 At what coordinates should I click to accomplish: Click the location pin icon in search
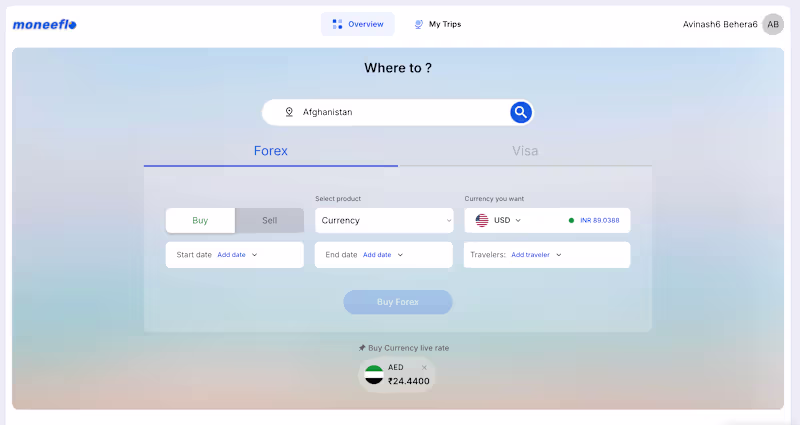(289, 112)
